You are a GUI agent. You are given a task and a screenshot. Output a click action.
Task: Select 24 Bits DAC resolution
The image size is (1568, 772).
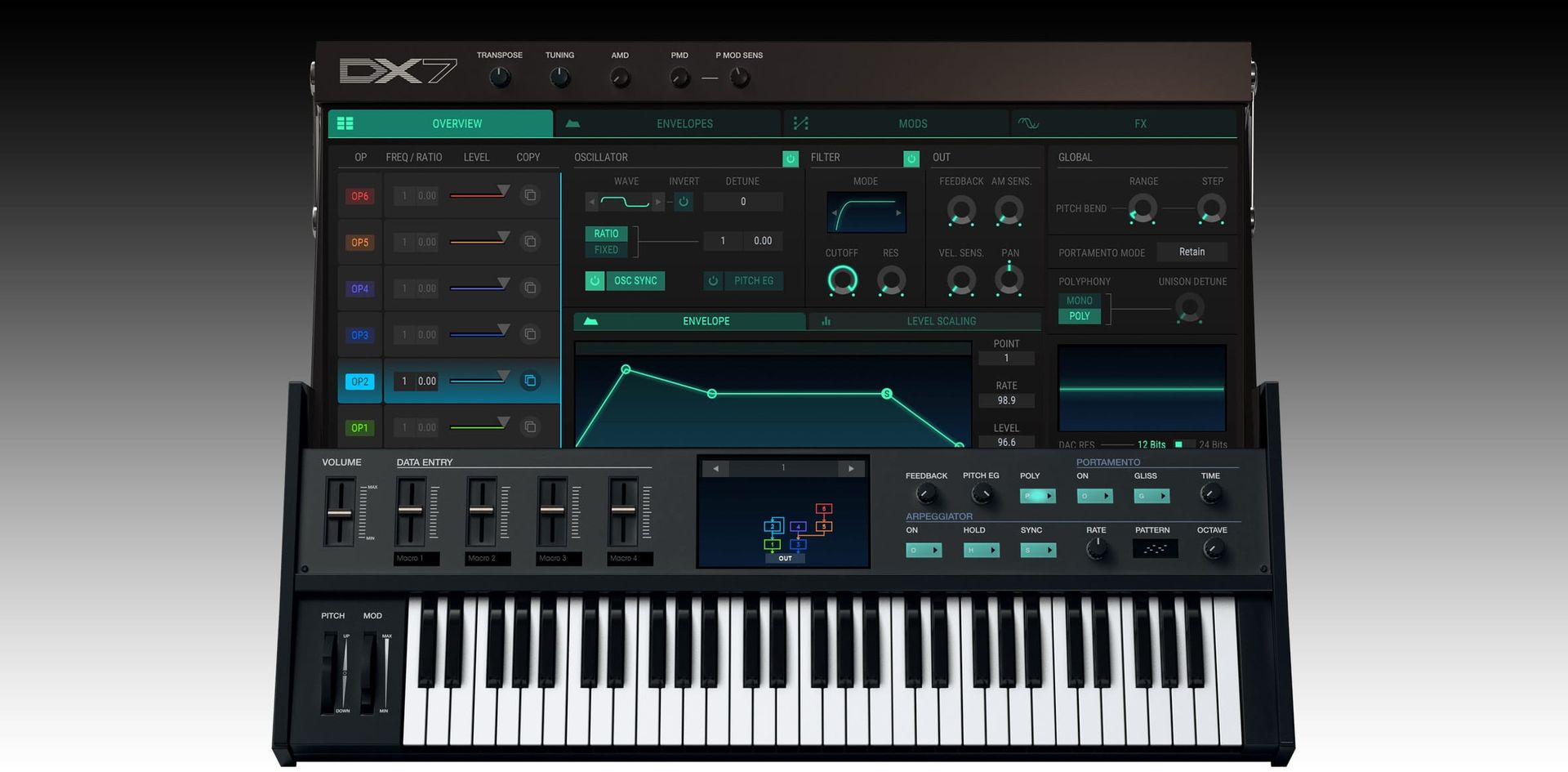(x=1213, y=444)
